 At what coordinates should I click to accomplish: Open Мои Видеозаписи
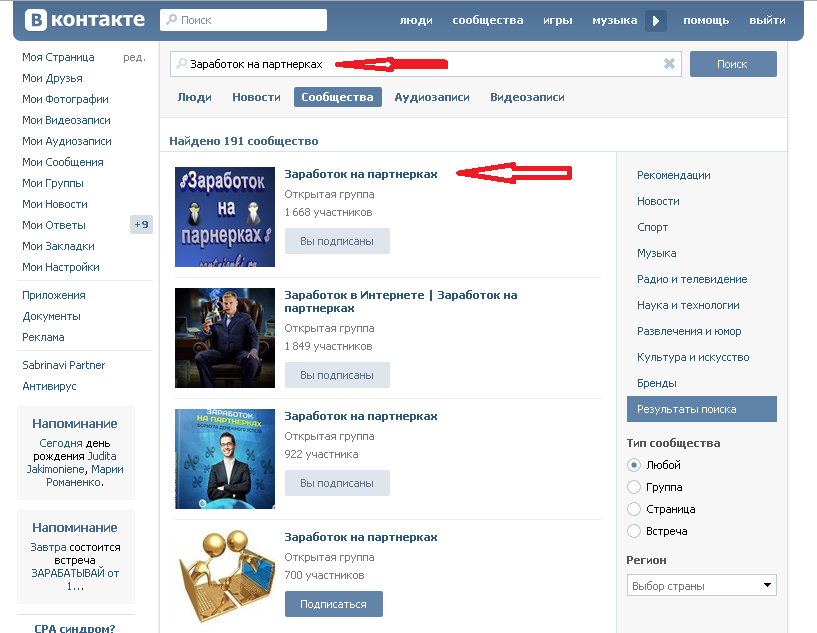click(x=66, y=120)
